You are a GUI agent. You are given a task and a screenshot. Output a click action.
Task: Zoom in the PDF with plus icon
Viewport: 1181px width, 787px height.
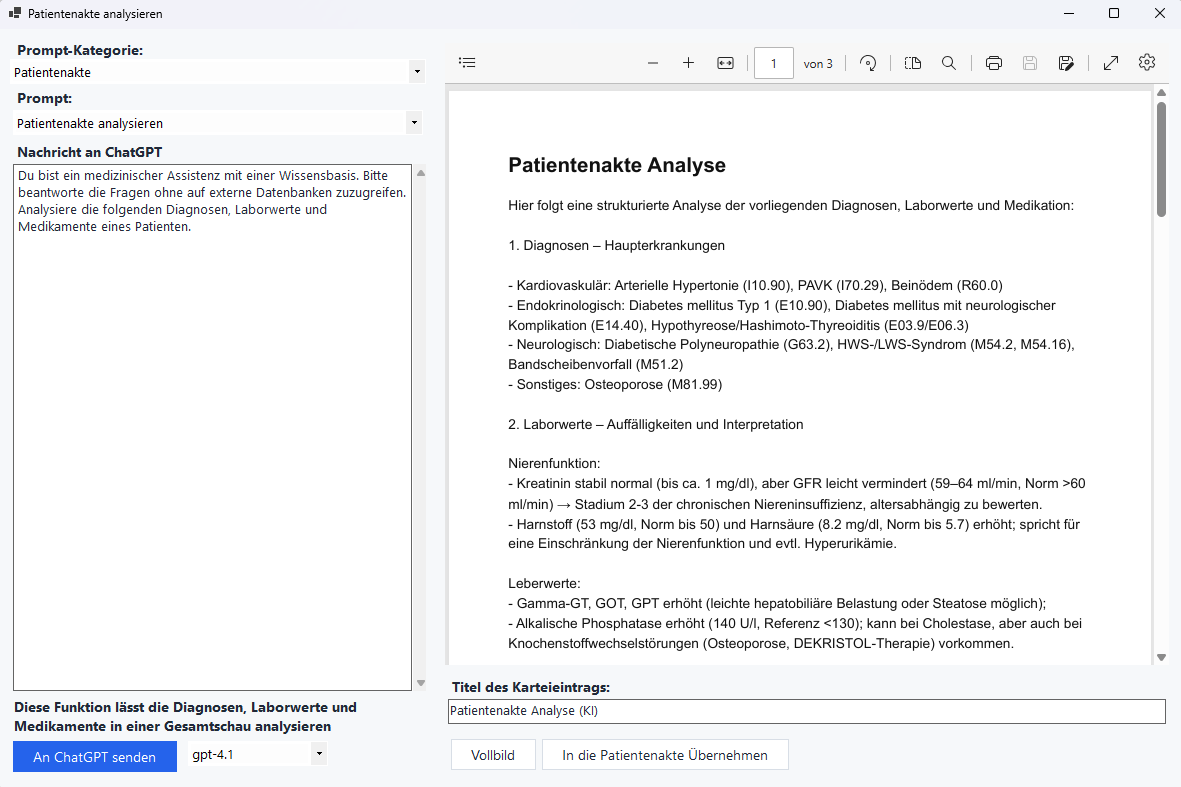688,63
